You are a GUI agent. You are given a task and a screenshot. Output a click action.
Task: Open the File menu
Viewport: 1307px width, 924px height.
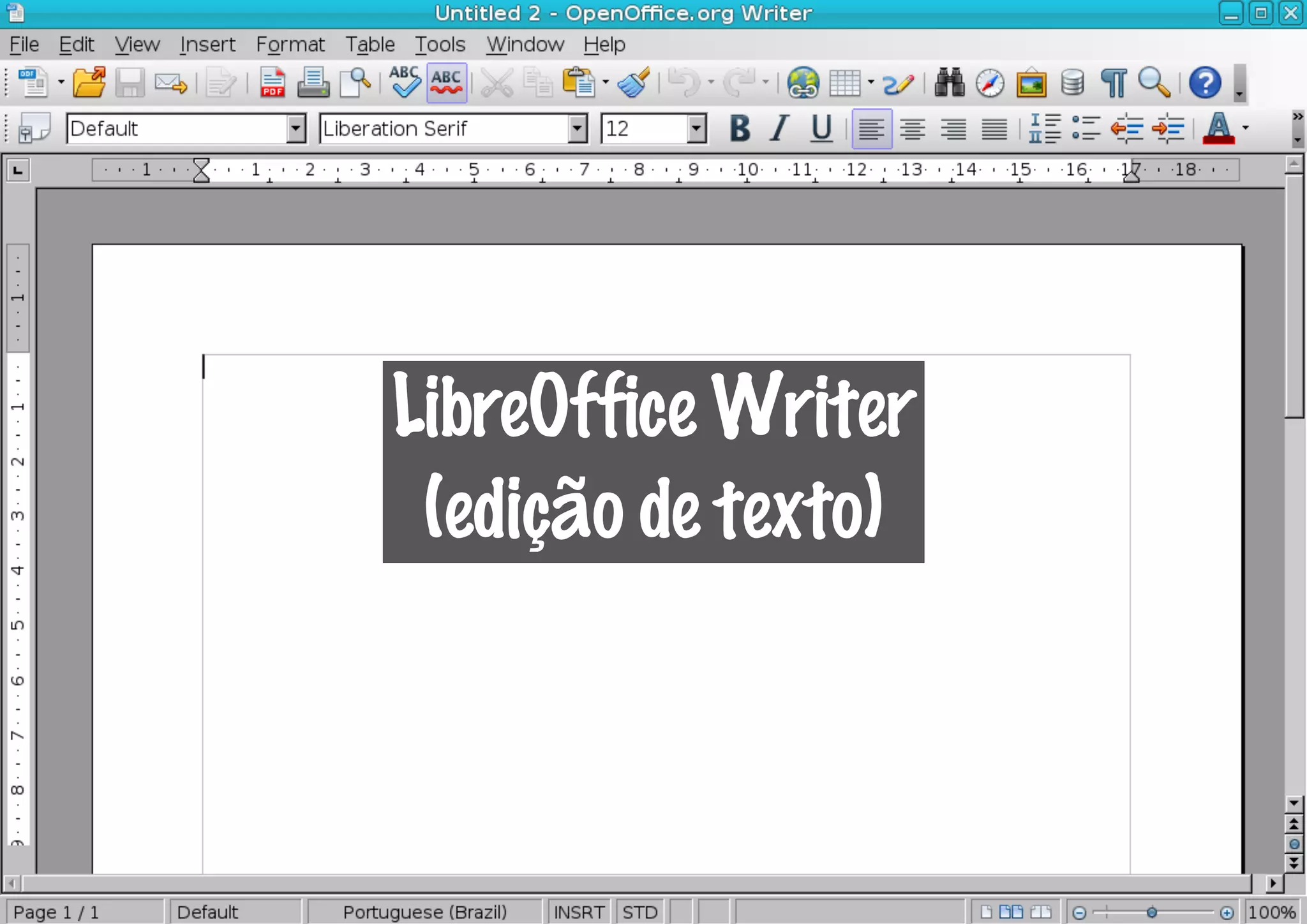pos(24,45)
